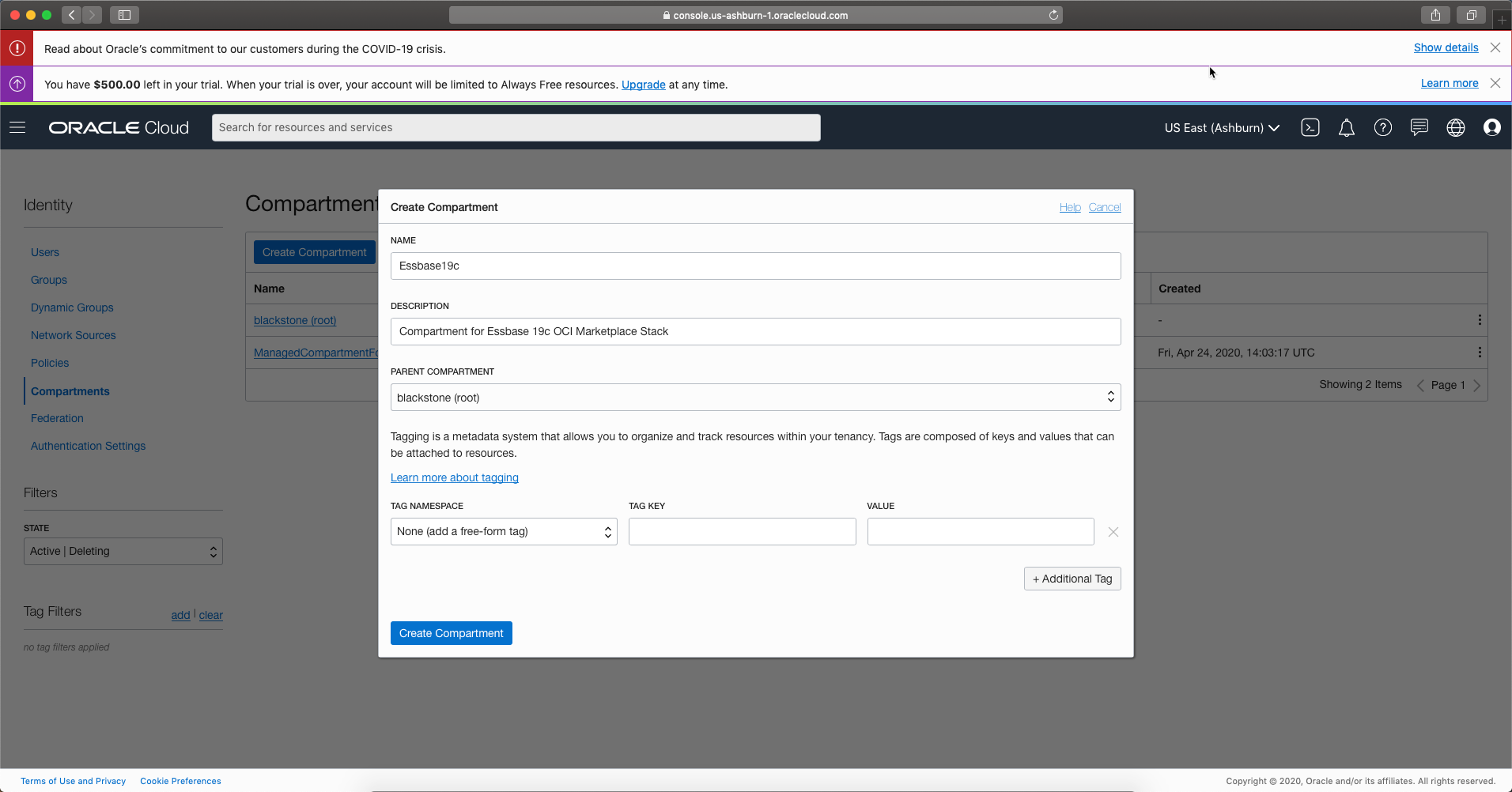Open the help question mark menu
This screenshot has width=1512, height=792.
(x=1382, y=127)
